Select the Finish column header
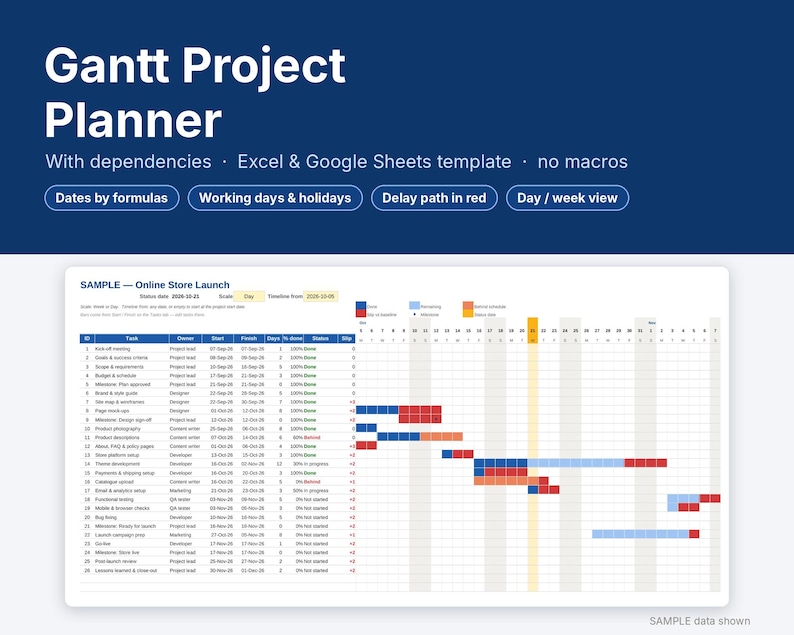The image size is (794, 635). click(x=249, y=338)
